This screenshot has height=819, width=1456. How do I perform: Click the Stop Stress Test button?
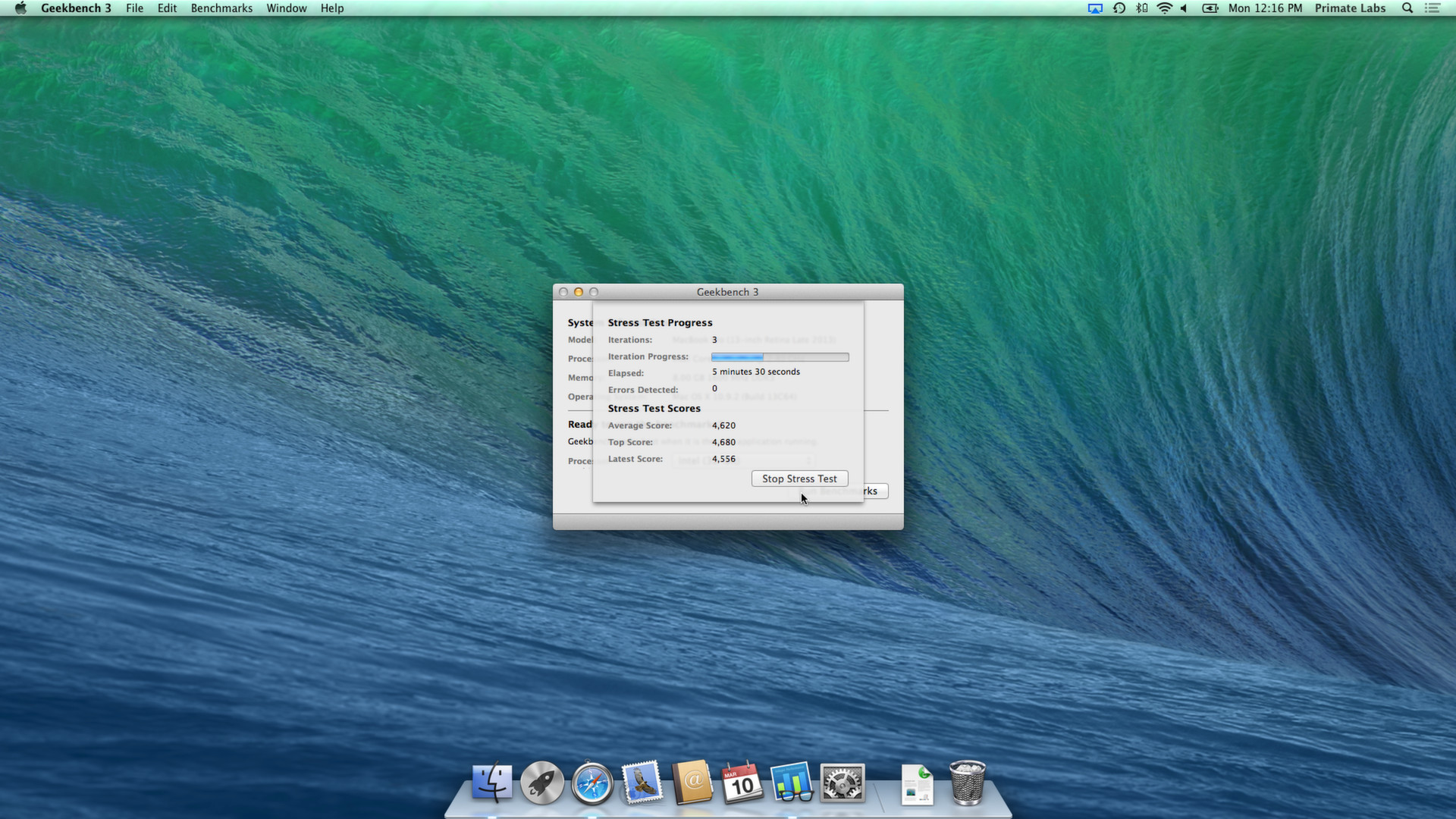tap(799, 479)
